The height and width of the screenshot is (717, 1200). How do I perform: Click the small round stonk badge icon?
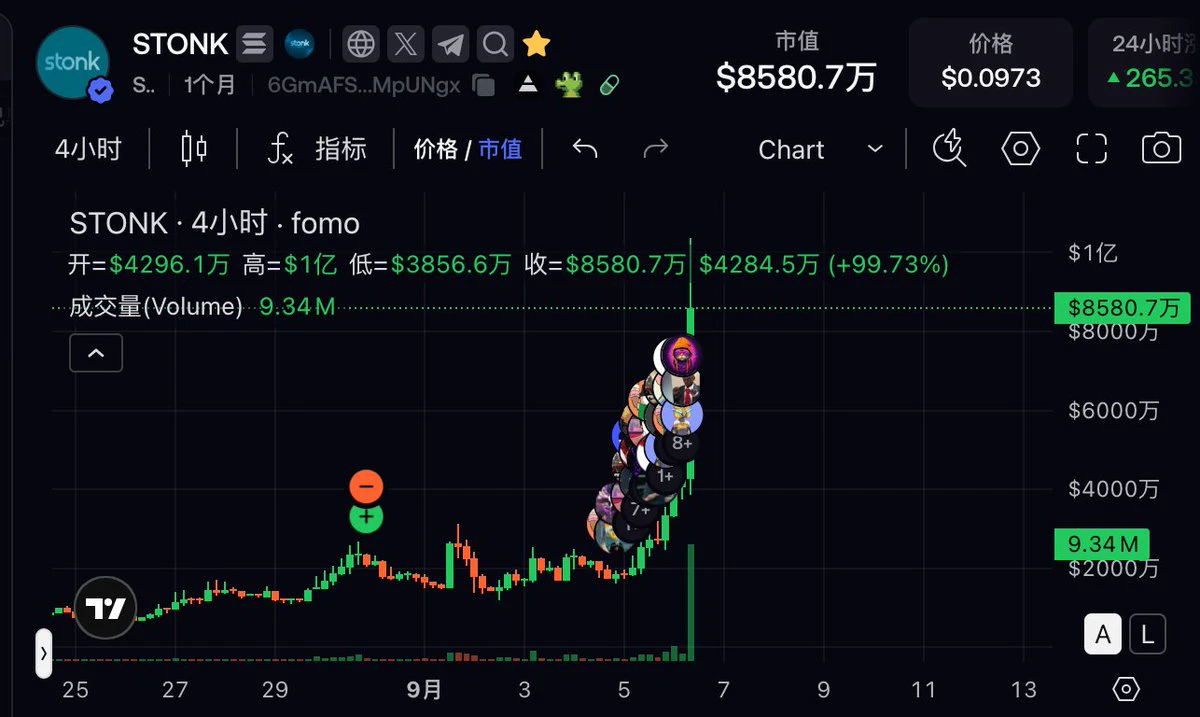(x=300, y=44)
